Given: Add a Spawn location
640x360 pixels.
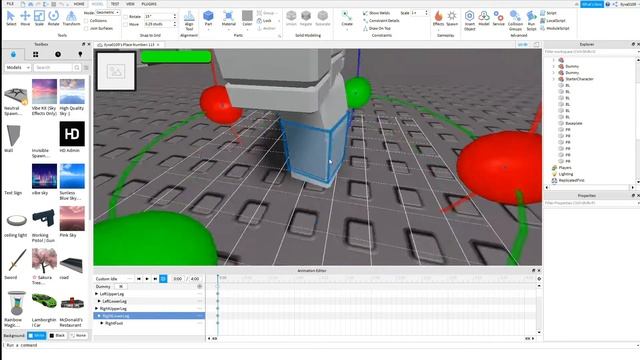Looking at the screenshot, I should pos(452,18).
